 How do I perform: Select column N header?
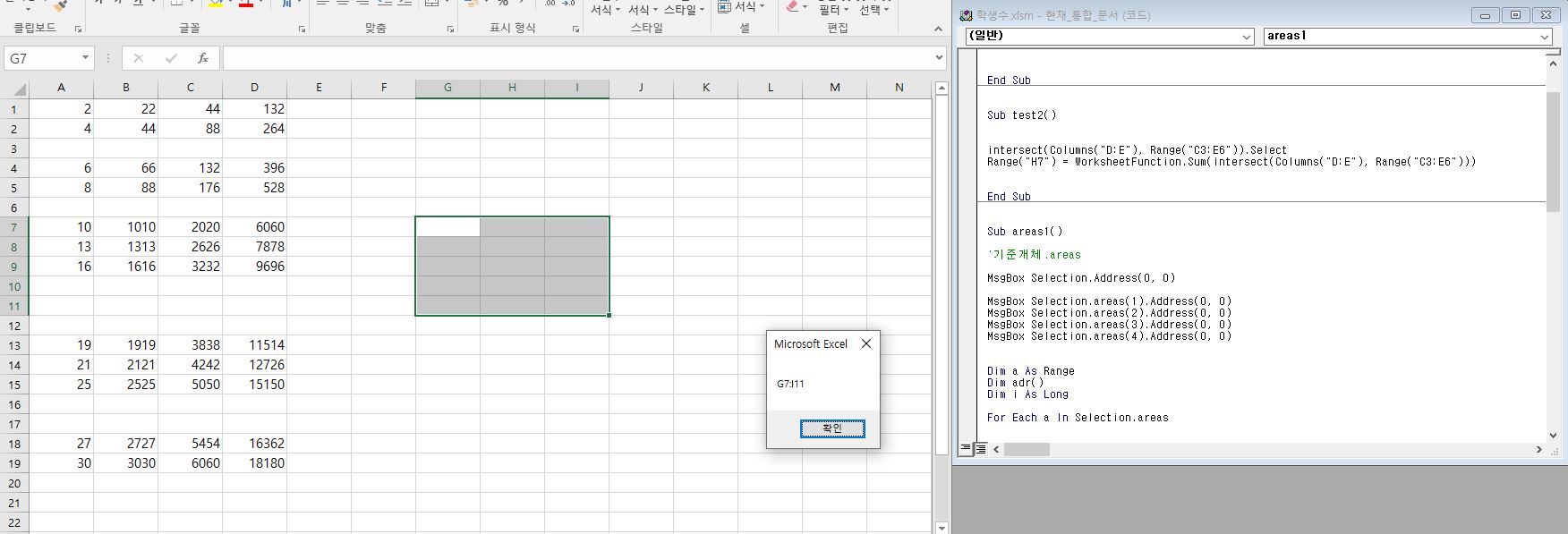[899, 88]
